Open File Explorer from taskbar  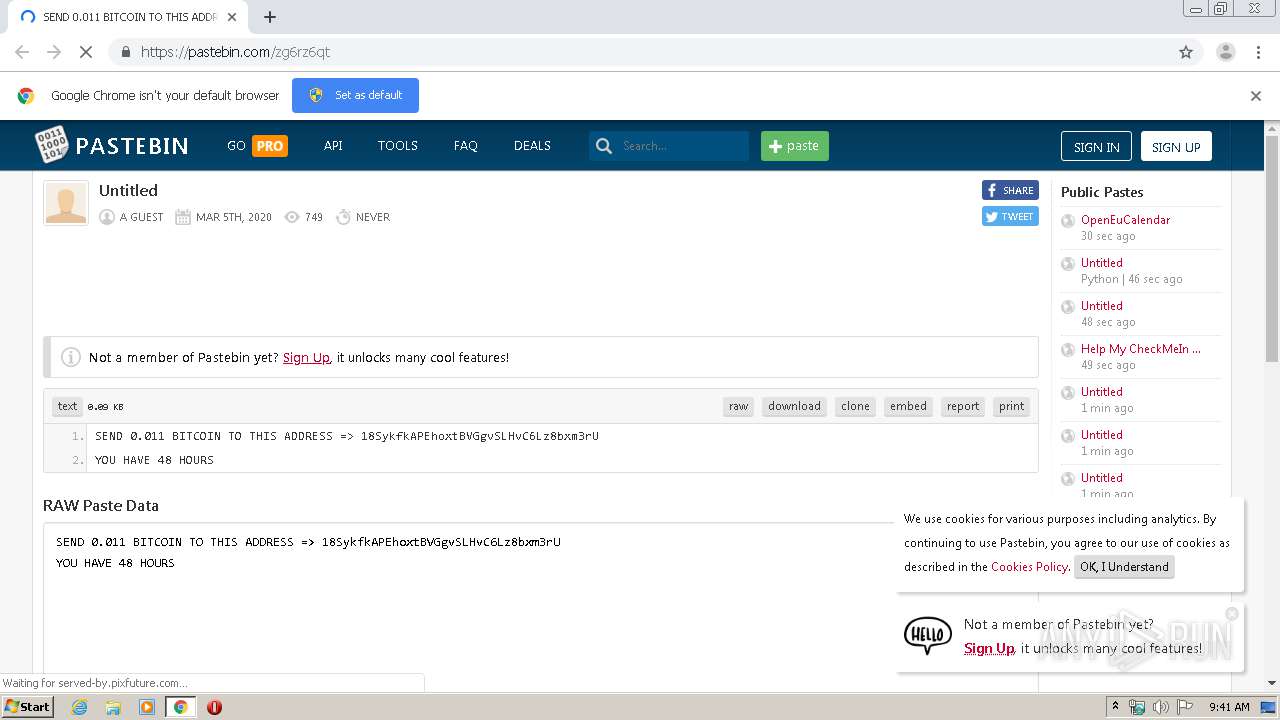113,707
